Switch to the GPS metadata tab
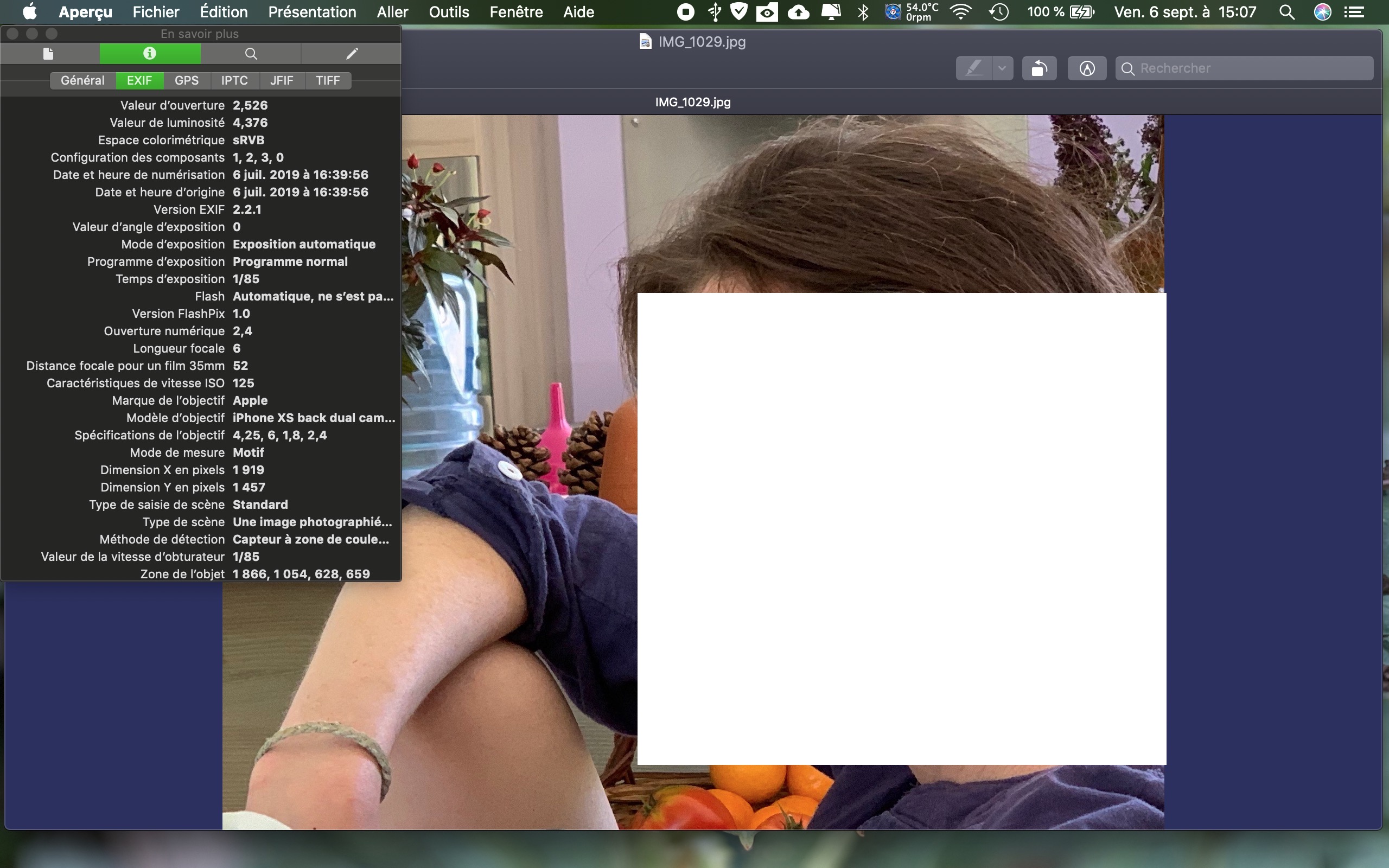Screen dimensions: 1389x868 point(187,80)
